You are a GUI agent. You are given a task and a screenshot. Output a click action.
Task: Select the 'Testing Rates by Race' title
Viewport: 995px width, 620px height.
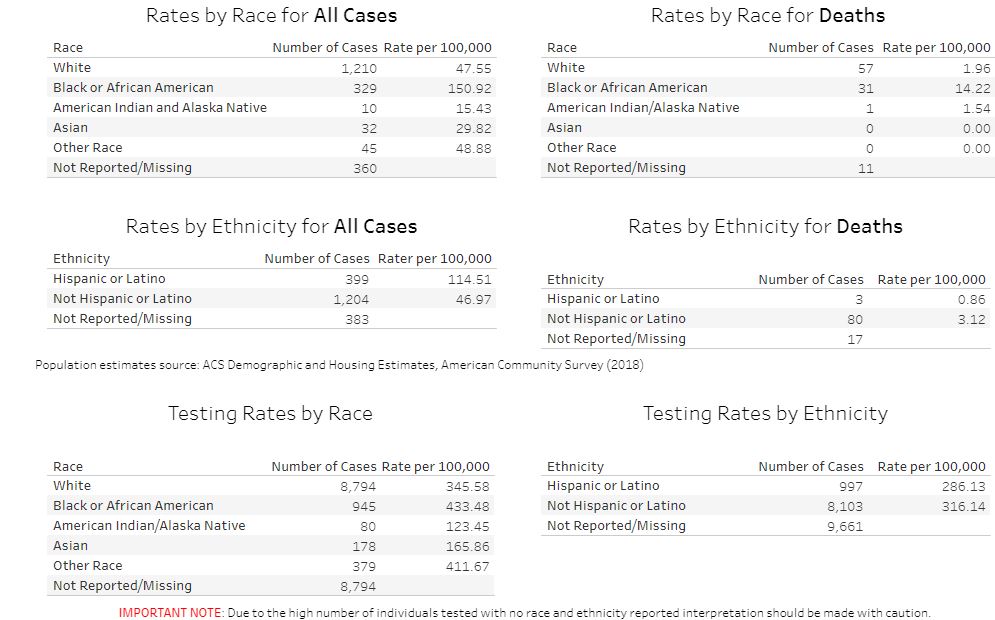pyautogui.click(x=270, y=413)
